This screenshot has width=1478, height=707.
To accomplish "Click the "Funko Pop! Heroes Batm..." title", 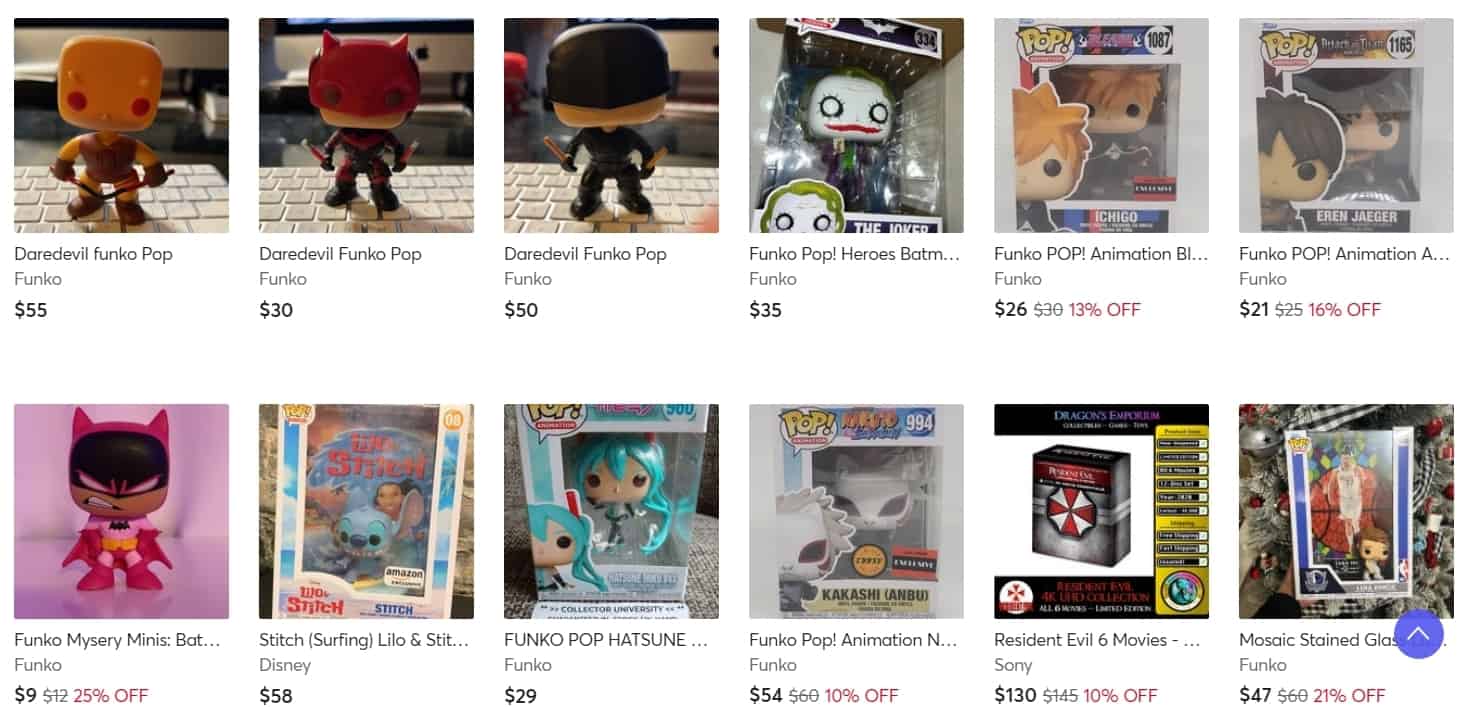I will pos(854,254).
